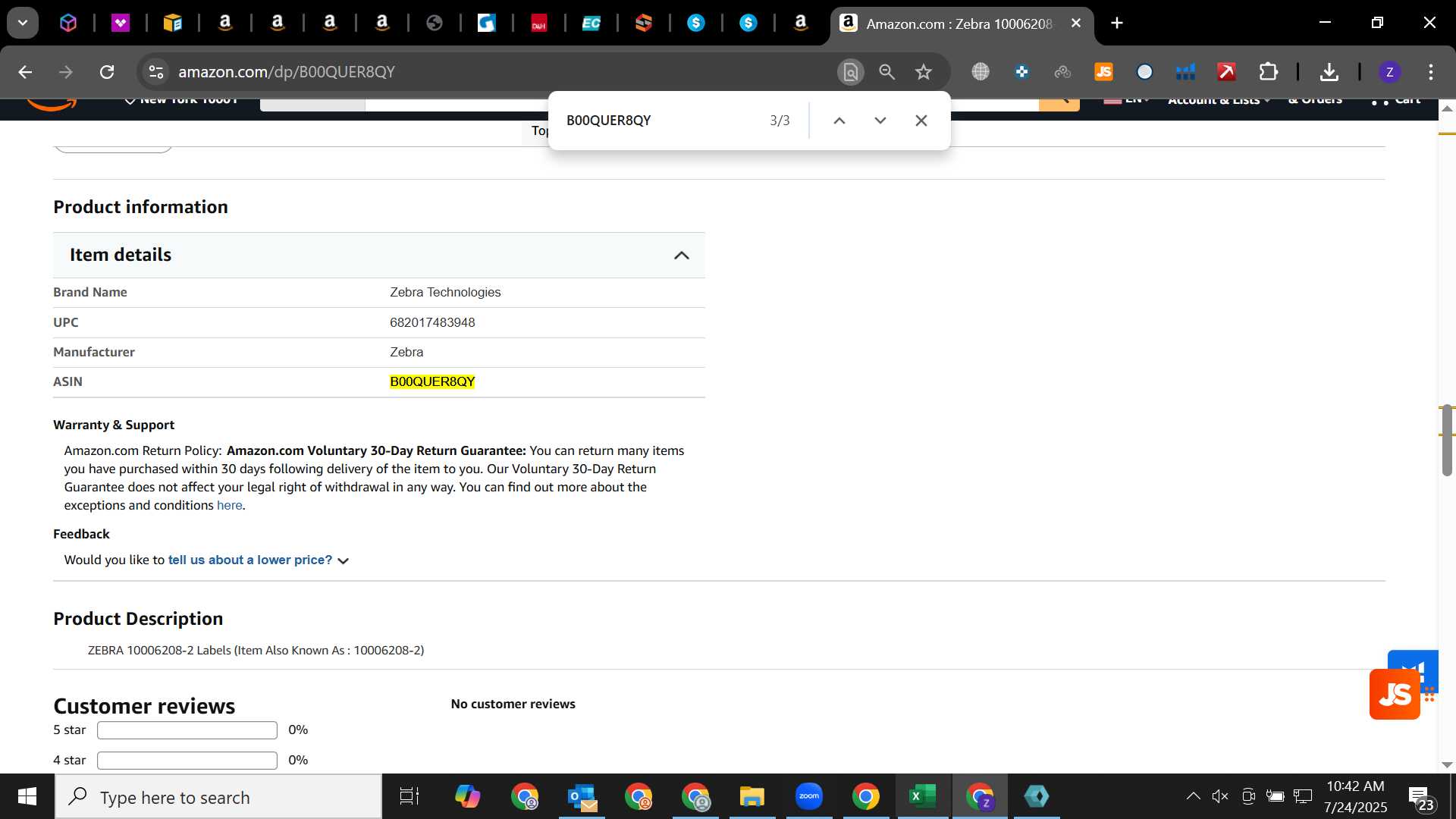1456x819 pixels.
Task: Open the globe extension in toolbar
Action: 981,72
